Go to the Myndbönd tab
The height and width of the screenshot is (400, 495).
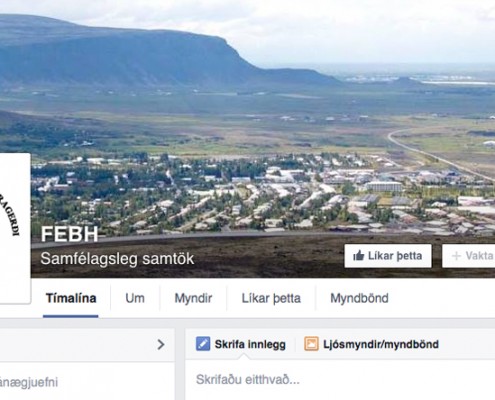click(359, 298)
